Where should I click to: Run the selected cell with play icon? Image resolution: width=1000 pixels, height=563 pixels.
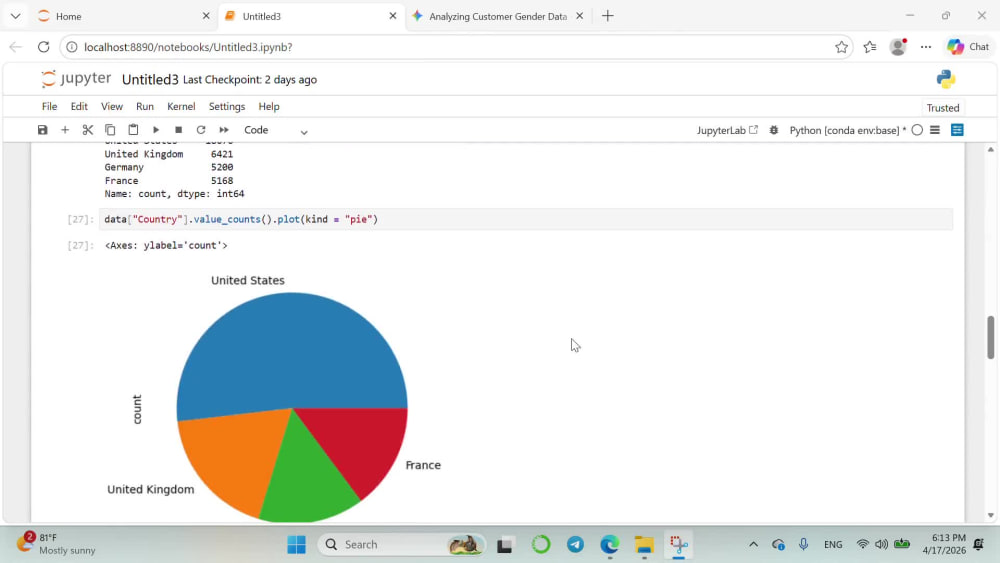(156, 130)
